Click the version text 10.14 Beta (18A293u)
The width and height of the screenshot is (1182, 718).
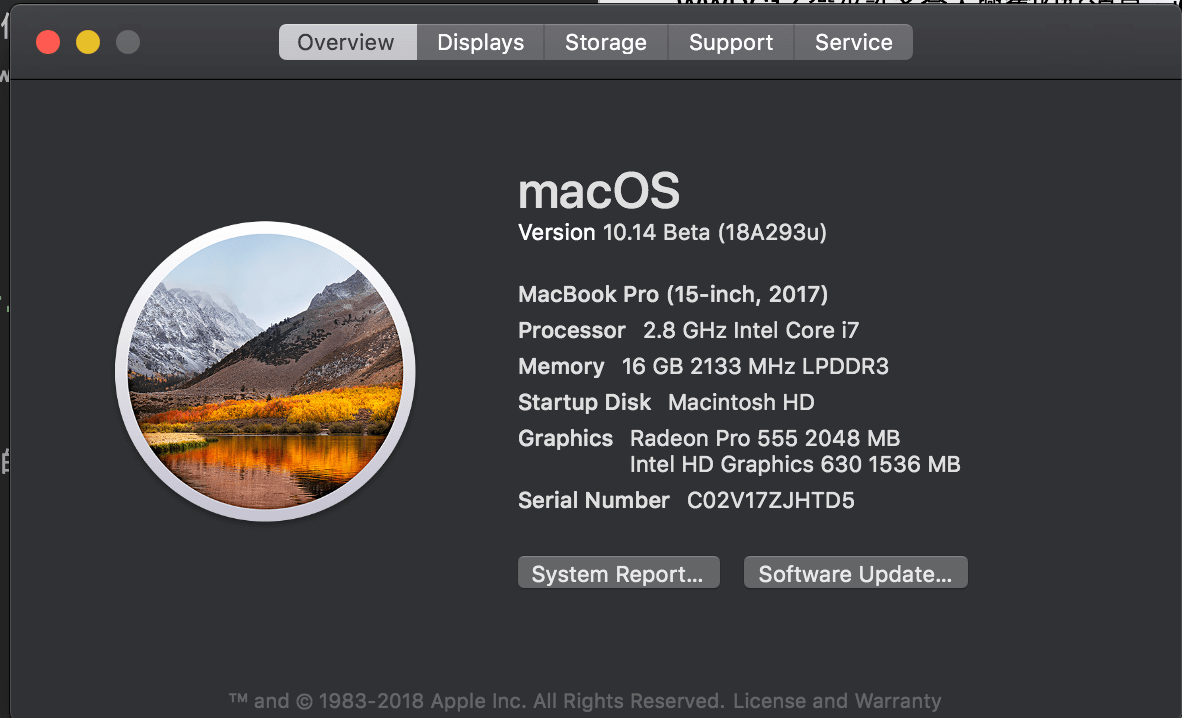click(x=715, y=232)
